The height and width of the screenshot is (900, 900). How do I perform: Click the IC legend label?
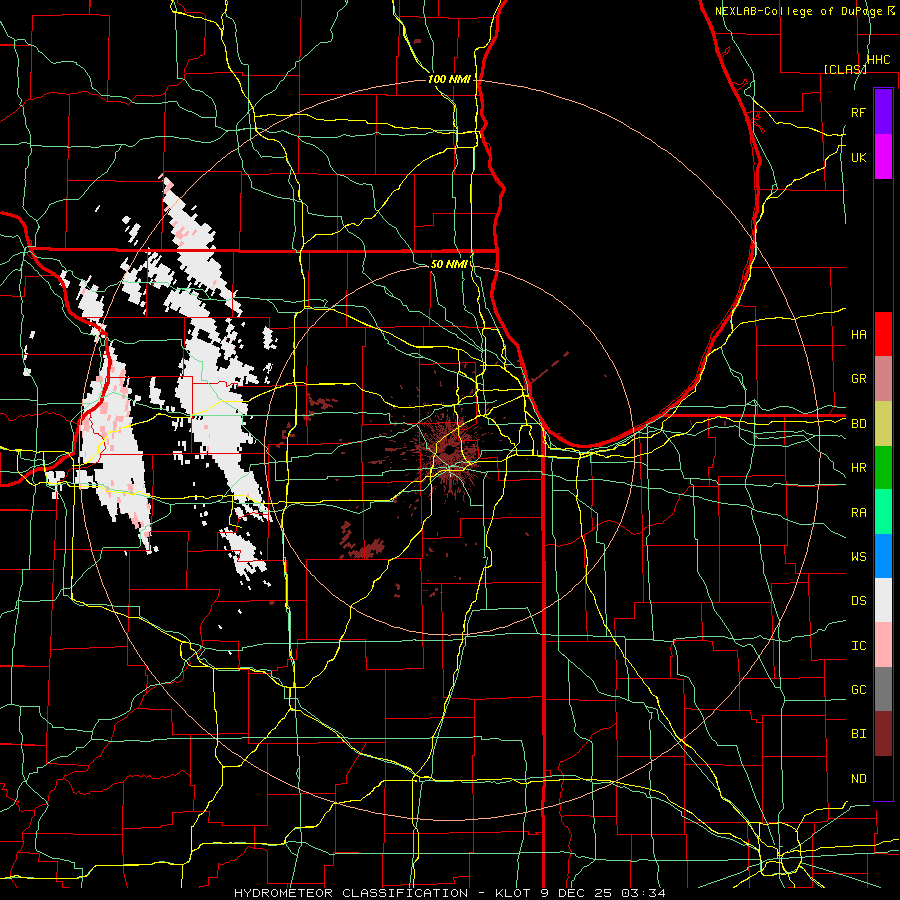point(858,646)
